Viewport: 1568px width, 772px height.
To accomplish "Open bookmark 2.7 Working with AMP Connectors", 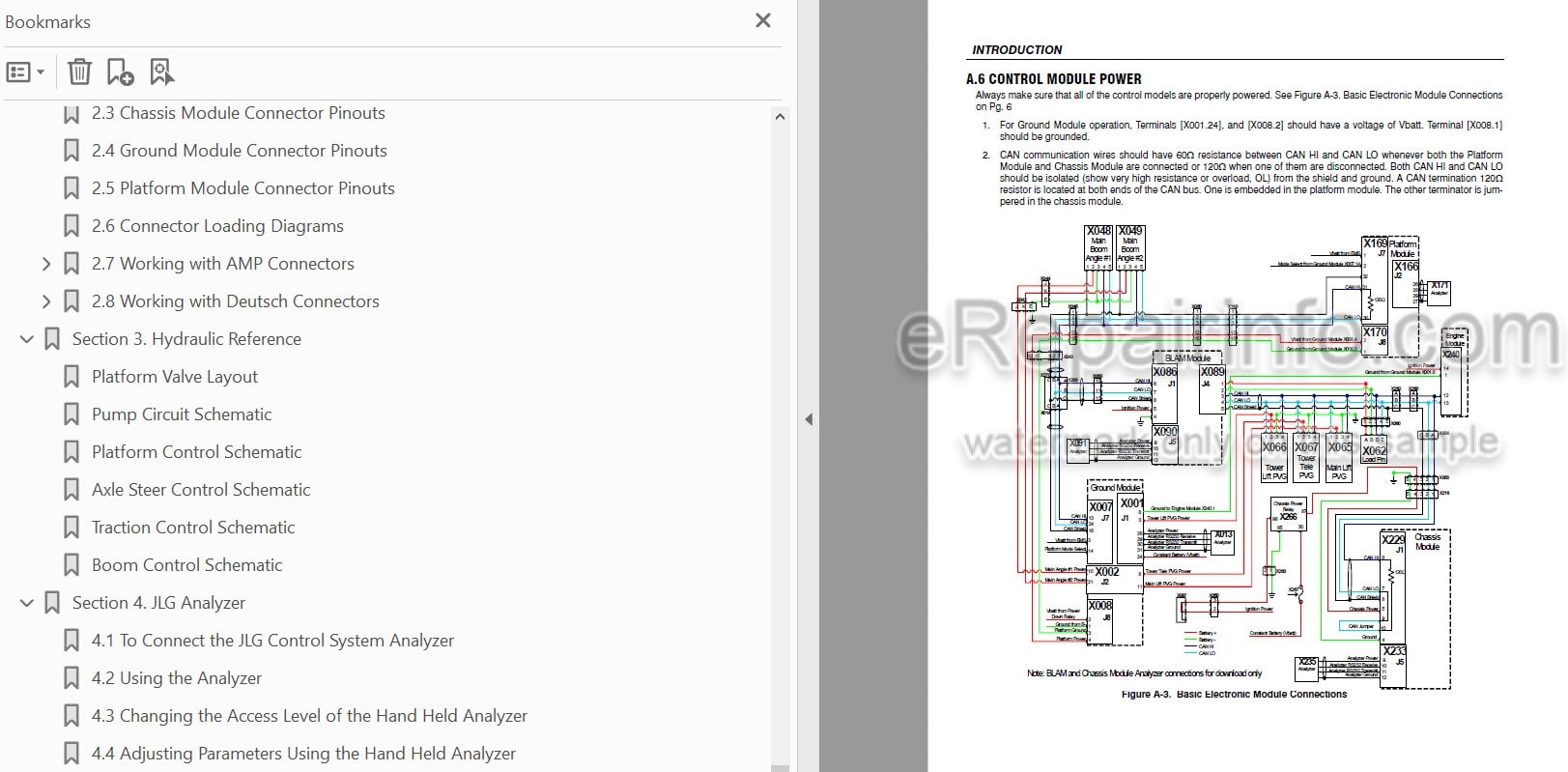I will [222, 264].
